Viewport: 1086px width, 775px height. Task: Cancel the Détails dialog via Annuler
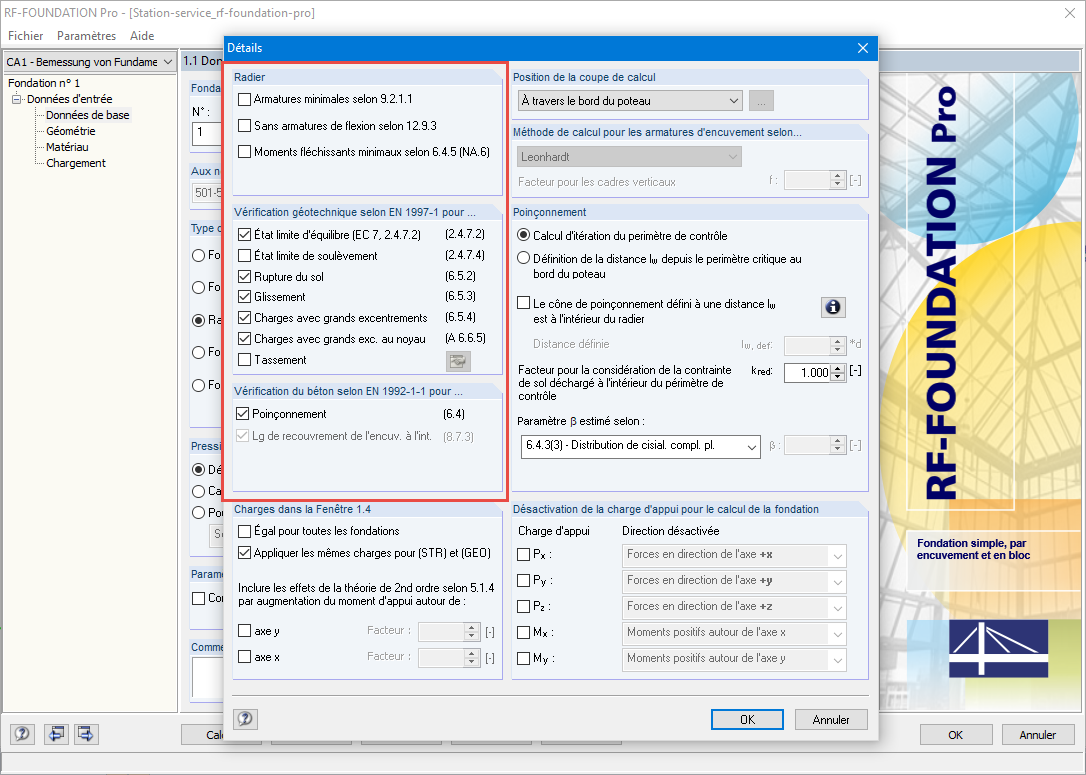[x=832, y=719]
